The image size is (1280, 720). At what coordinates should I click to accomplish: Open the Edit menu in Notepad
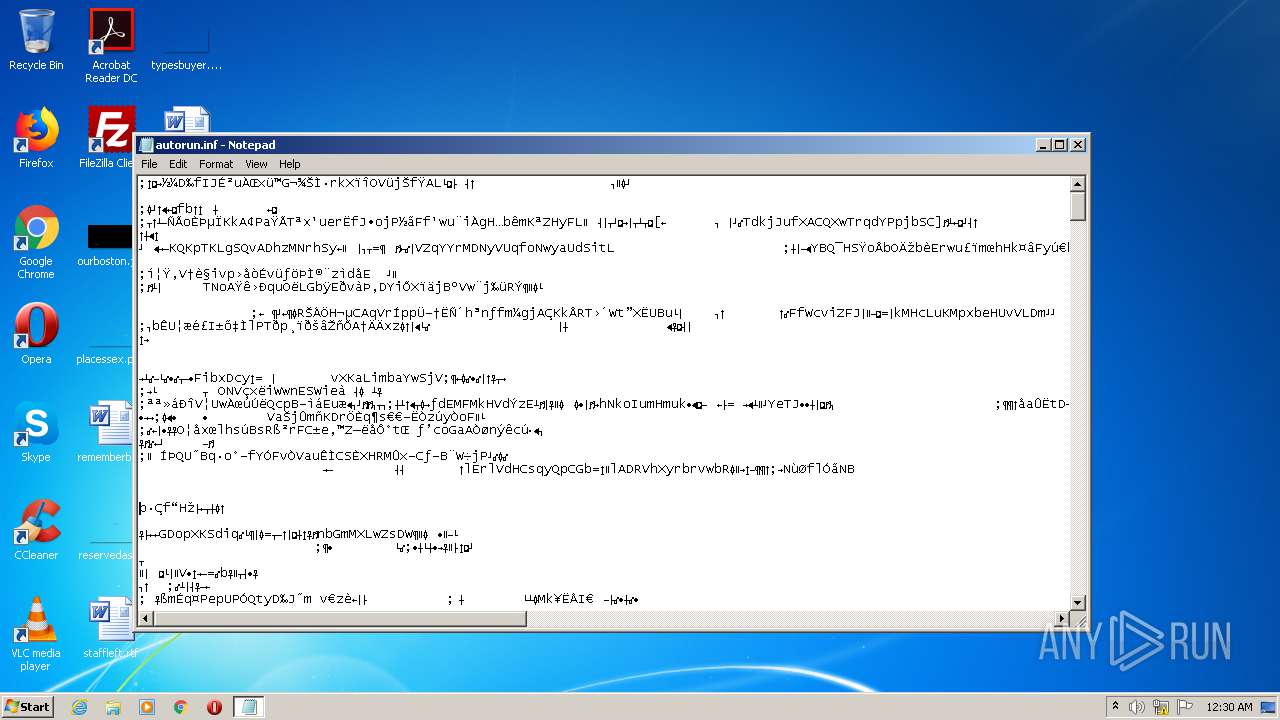178,164
